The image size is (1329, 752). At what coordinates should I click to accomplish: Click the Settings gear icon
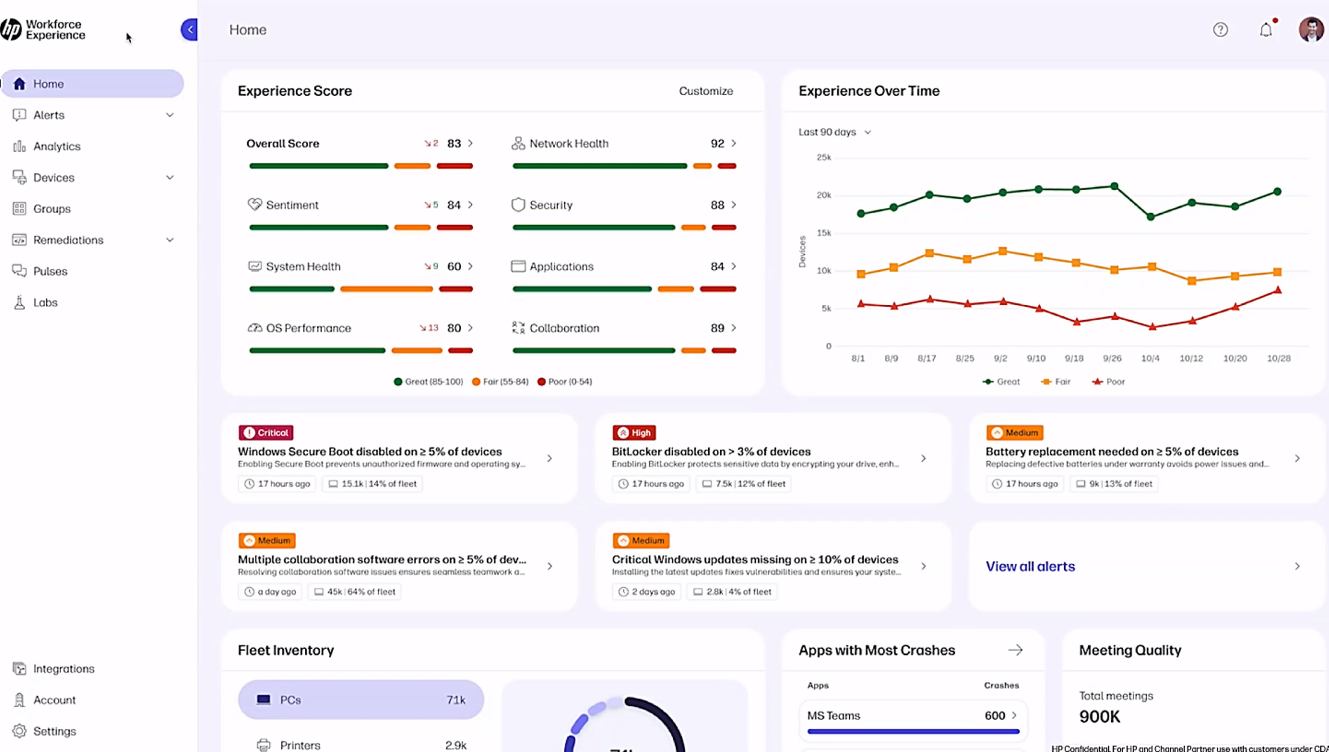click(x=19, y=731)
